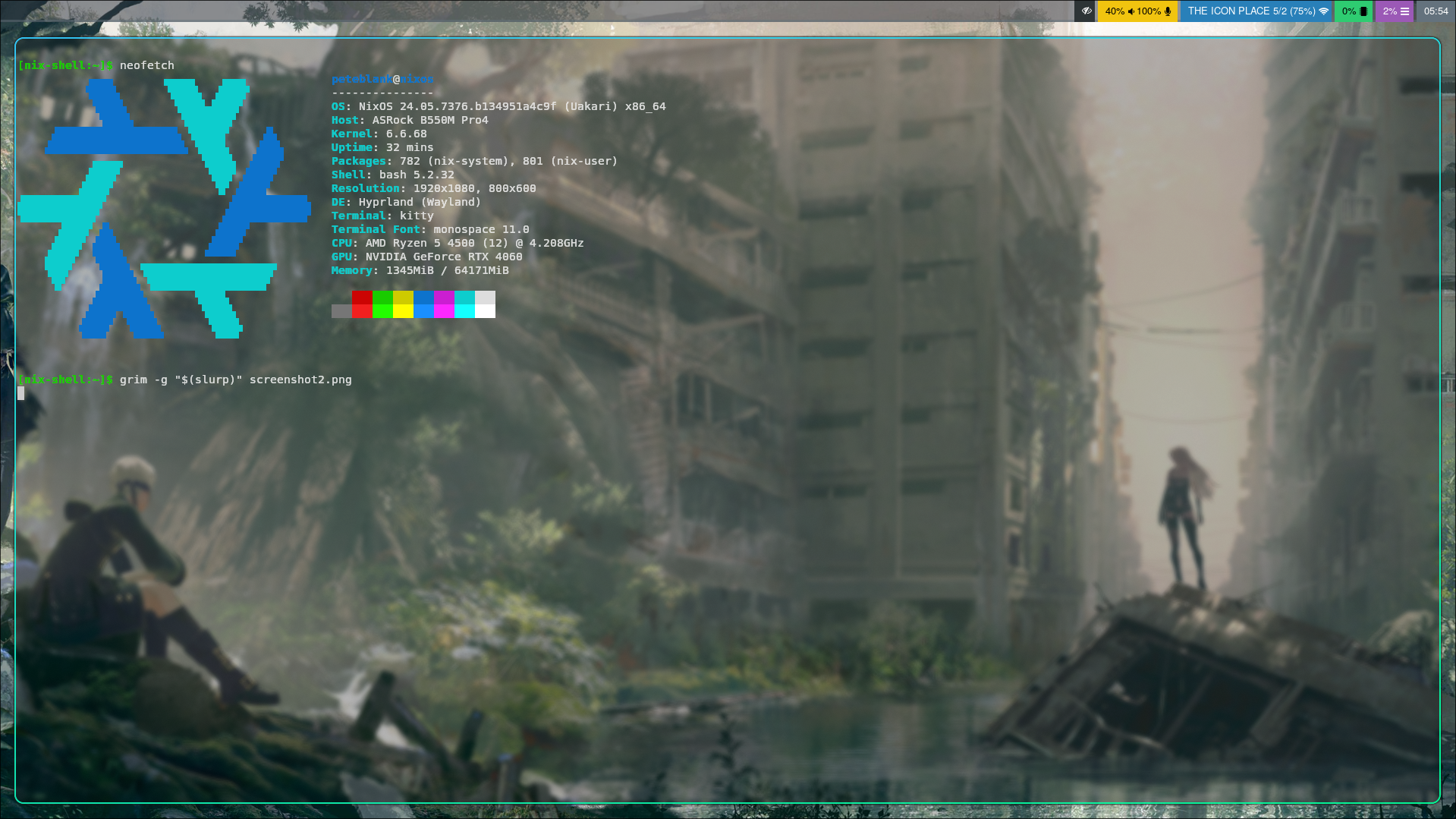The width and height of the screenshot is (1456, 819).
Task: Click the speaker volume icon in the bar
Action: (1131, 11)
